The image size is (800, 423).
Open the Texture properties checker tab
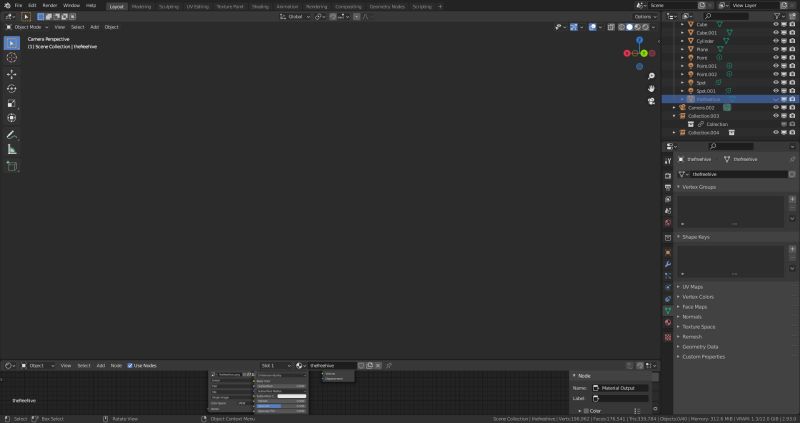tap(668, 337)
